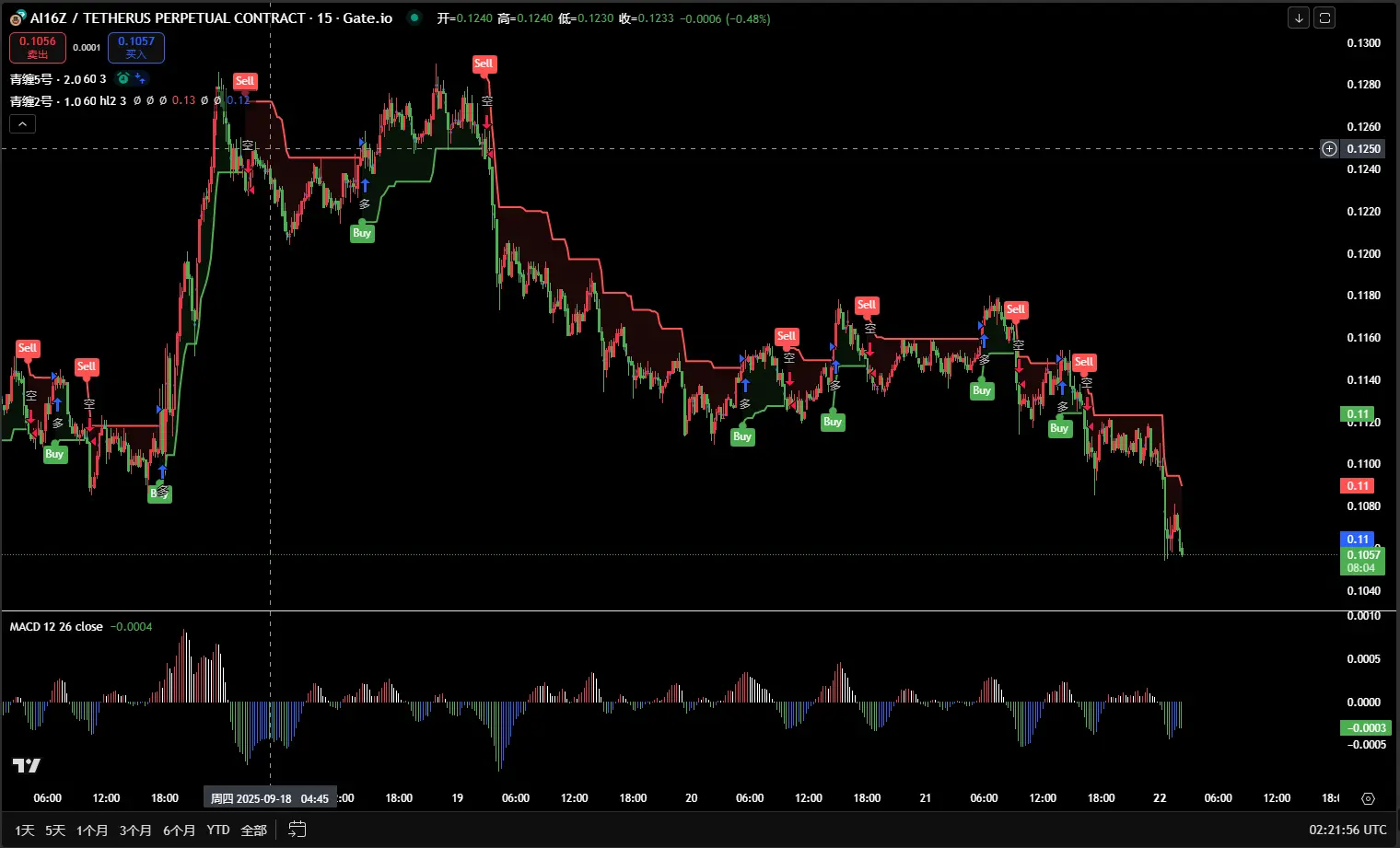Click the TradingView logo watermark
The width and height of the screenshot is (1400, 848).
click(27, 765)
